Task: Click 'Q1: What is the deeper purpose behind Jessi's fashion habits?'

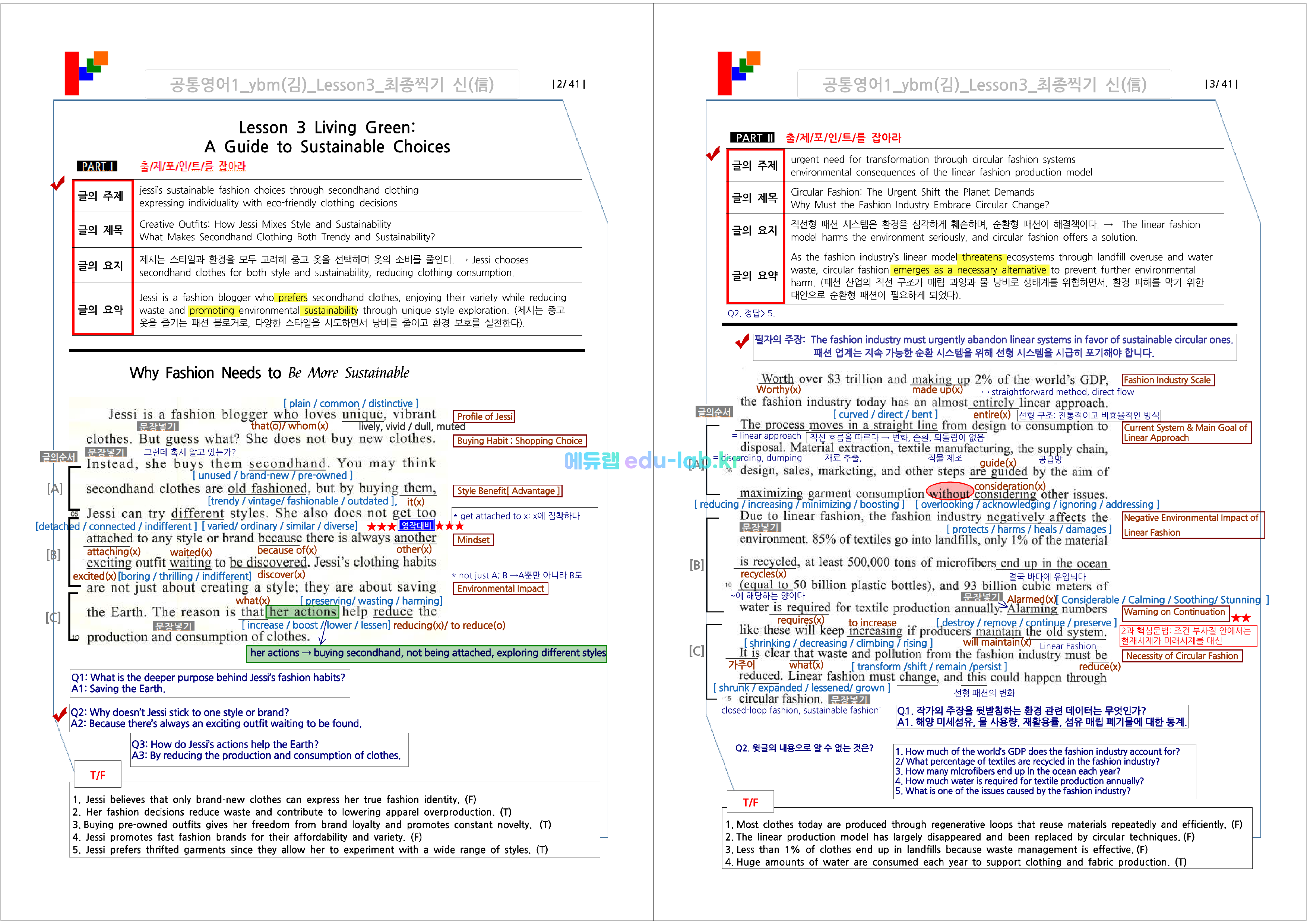Action: tap(208, 678)
